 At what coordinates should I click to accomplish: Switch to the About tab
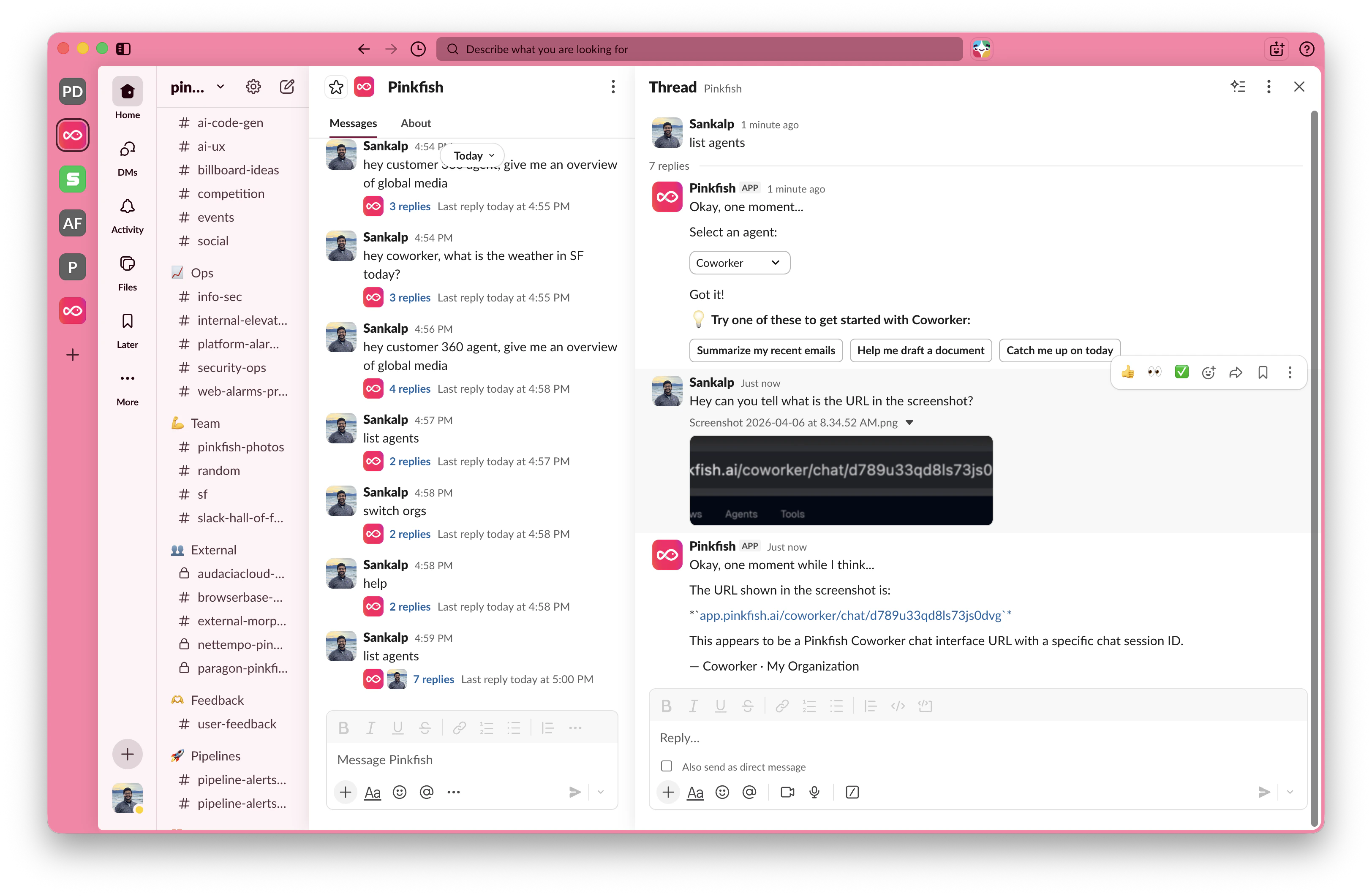tap(416, 123)
